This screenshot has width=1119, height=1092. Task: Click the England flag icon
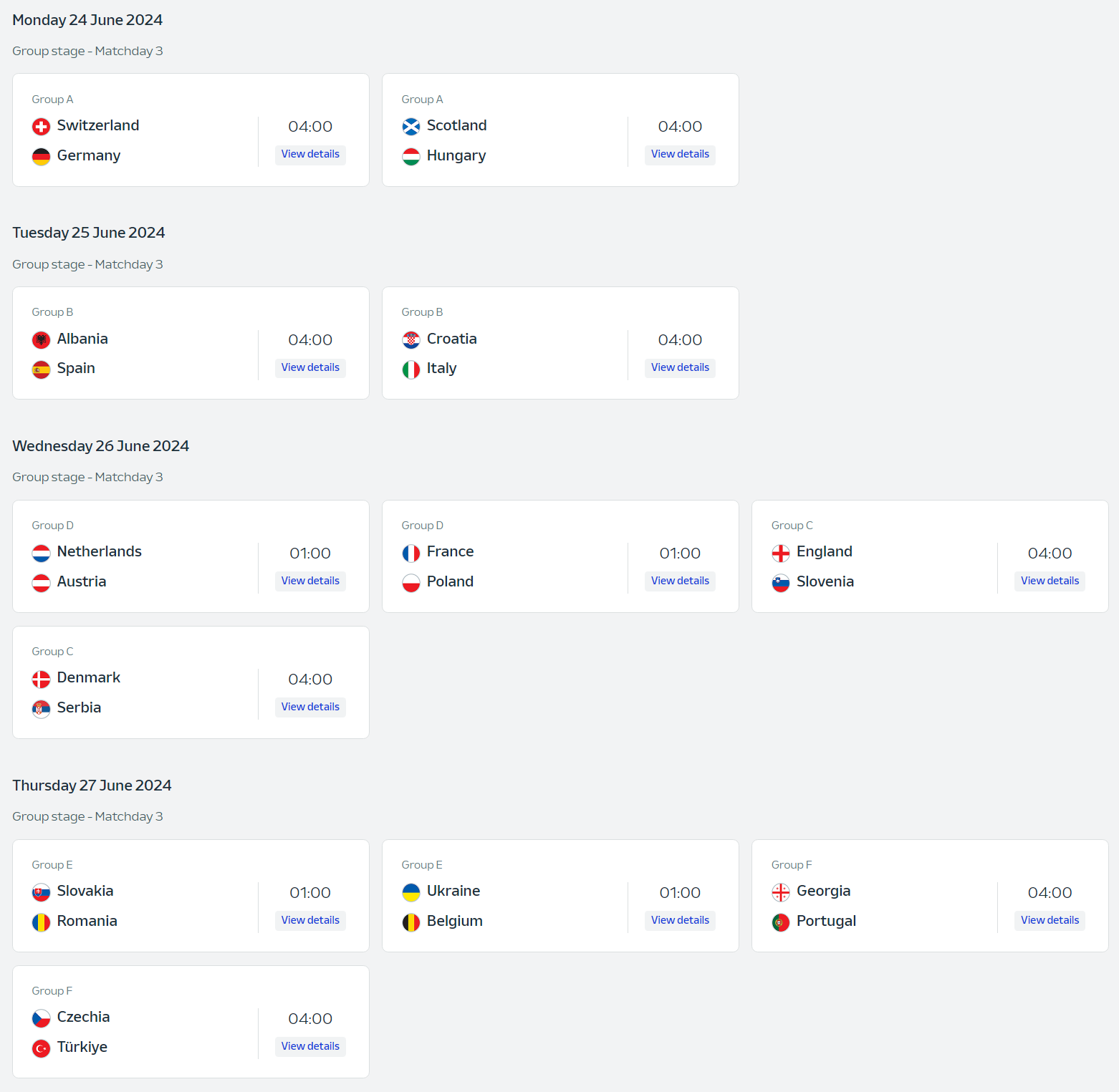click(x=781, y=553)
